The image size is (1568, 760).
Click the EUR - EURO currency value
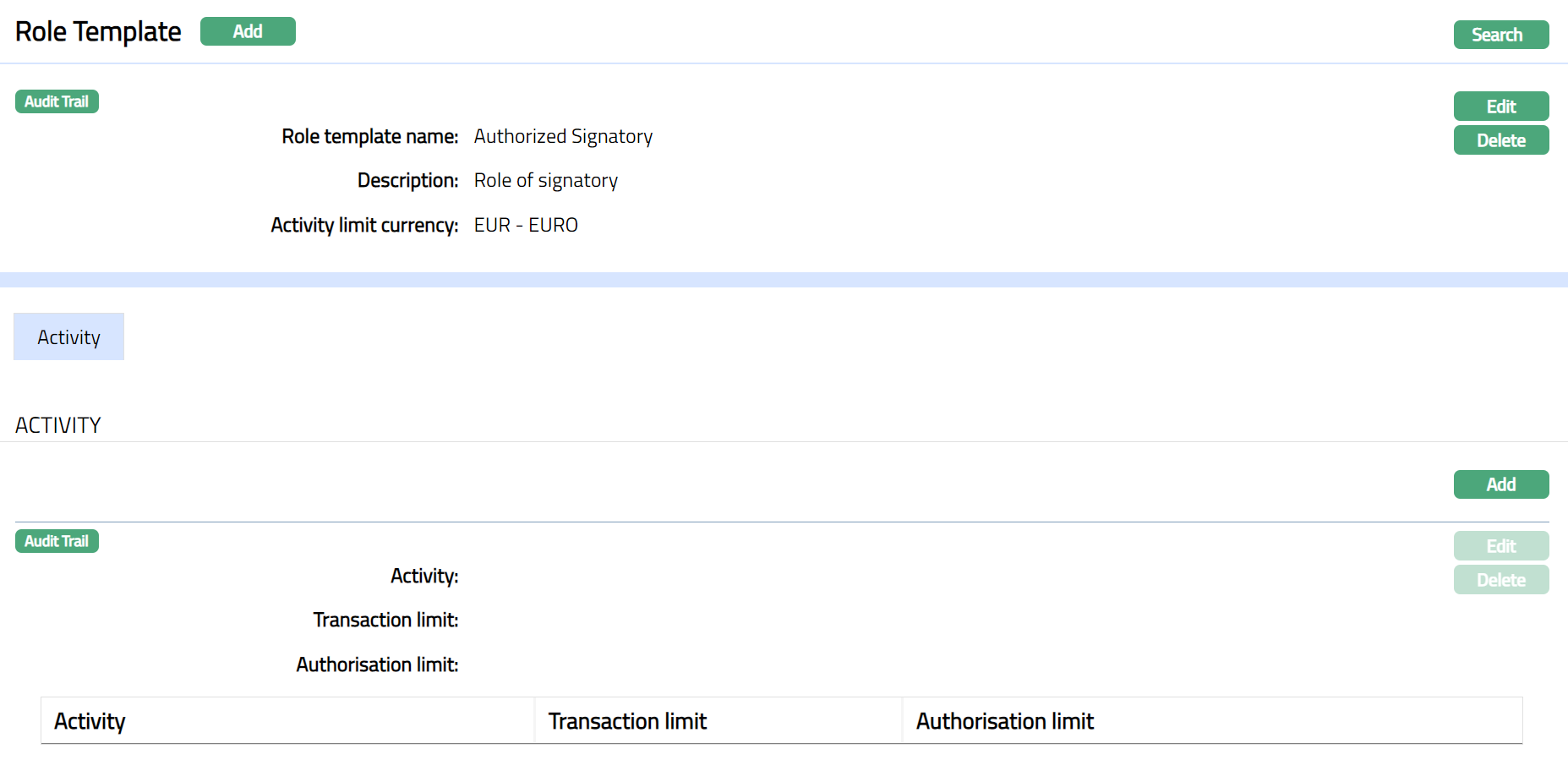tap(526, 225)
